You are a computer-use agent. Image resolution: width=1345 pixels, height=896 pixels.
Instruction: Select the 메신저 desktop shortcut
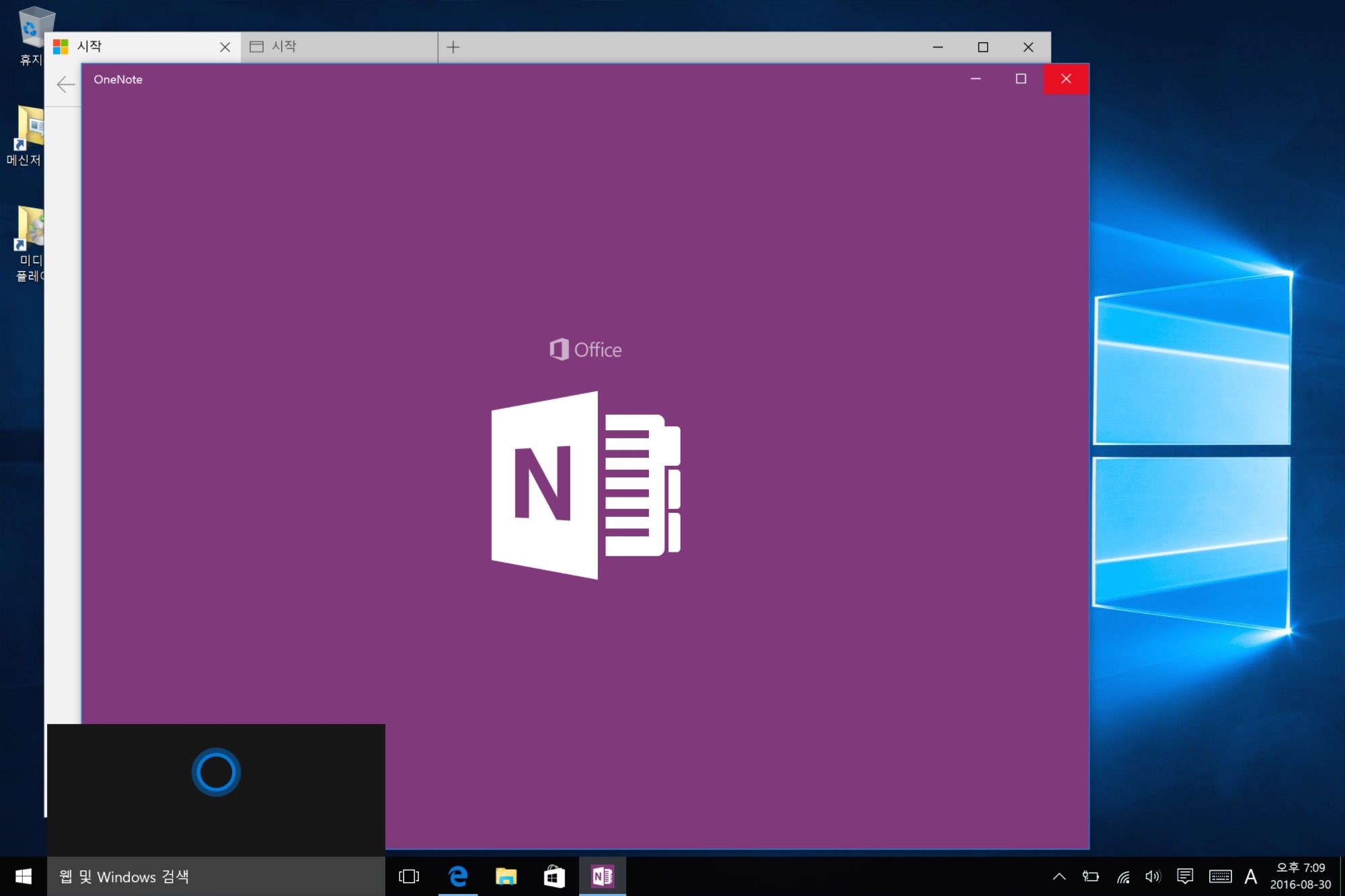coord(27,136)
